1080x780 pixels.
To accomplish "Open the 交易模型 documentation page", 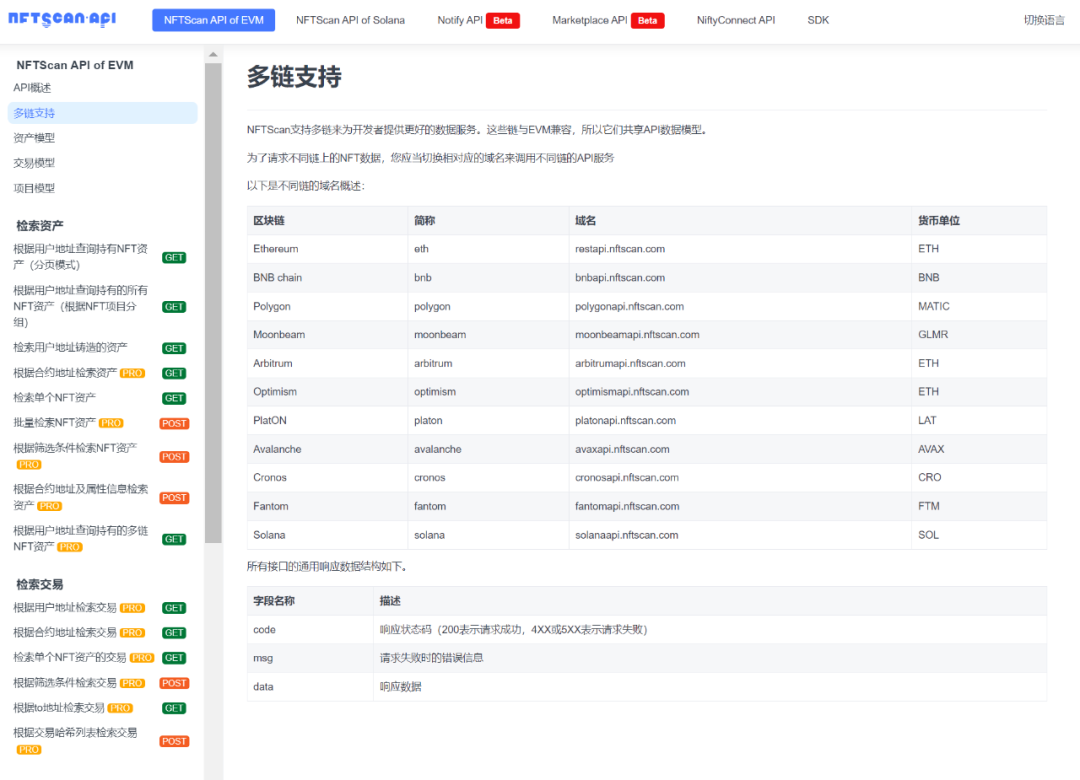I will [37, 163].
